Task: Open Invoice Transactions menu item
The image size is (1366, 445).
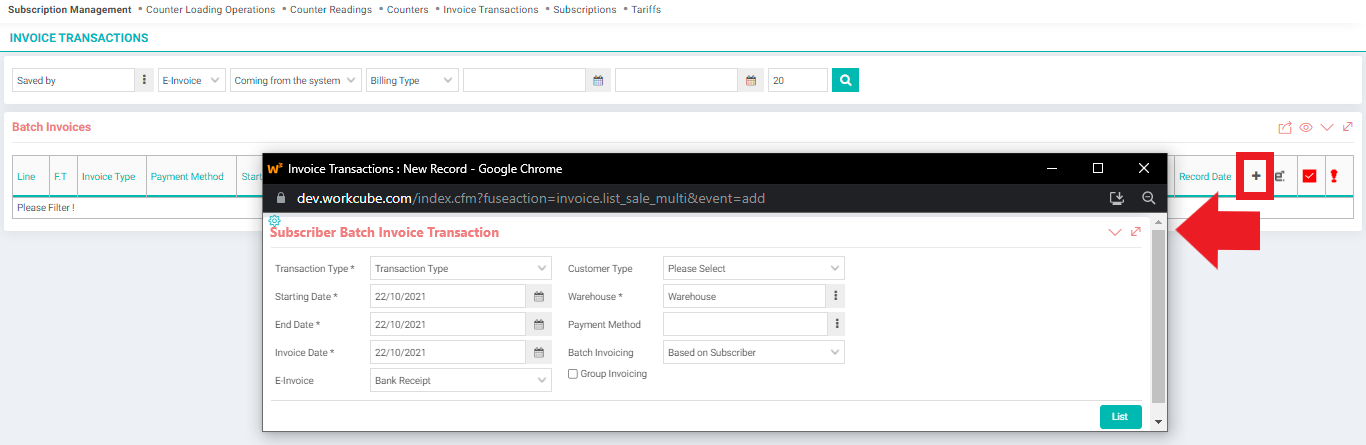Action: click(x=490, y=9)
